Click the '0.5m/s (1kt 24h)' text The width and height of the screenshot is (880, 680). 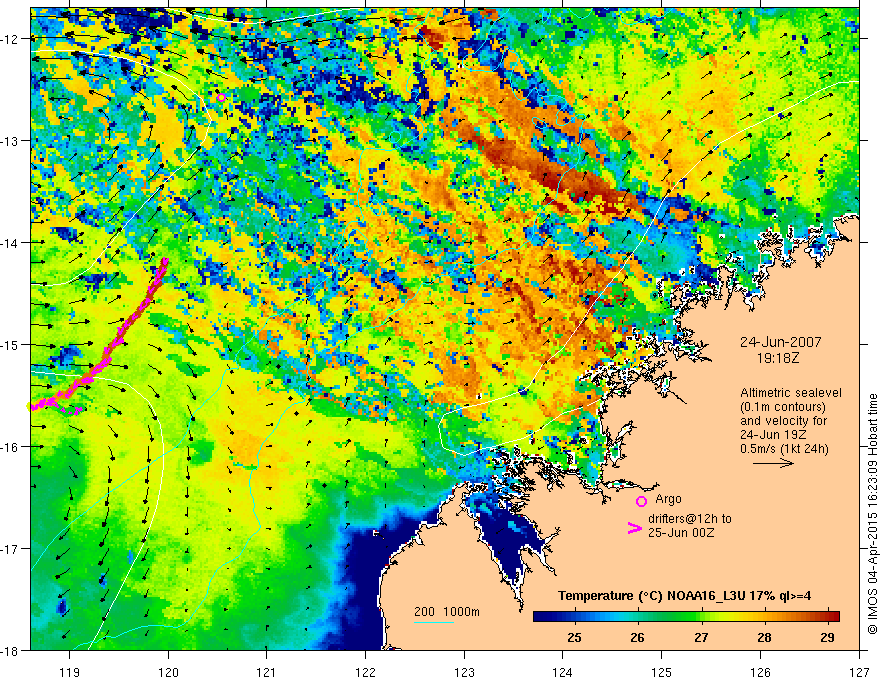point(785,448)
